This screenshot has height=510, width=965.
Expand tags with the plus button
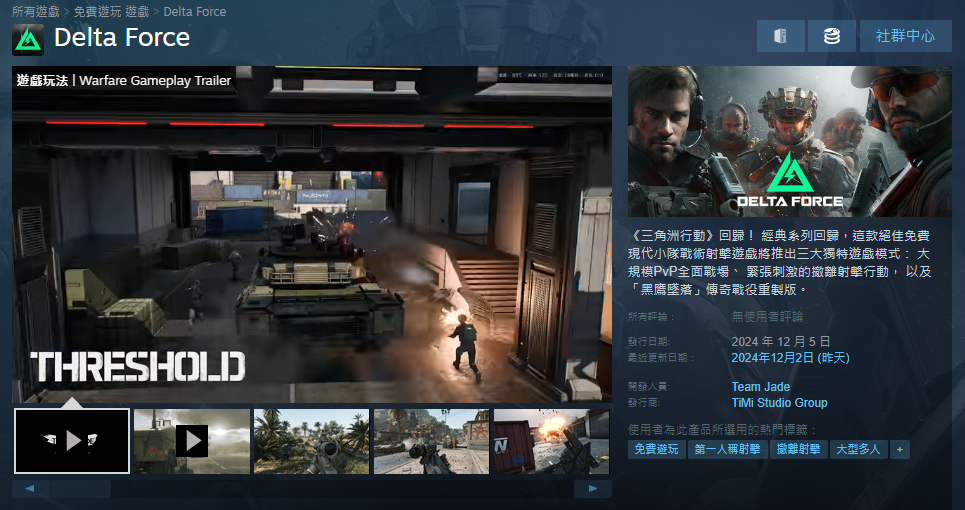[900, 449]
